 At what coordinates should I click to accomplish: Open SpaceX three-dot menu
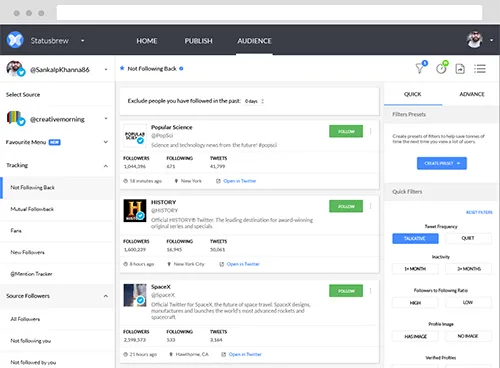click(370, 291)
